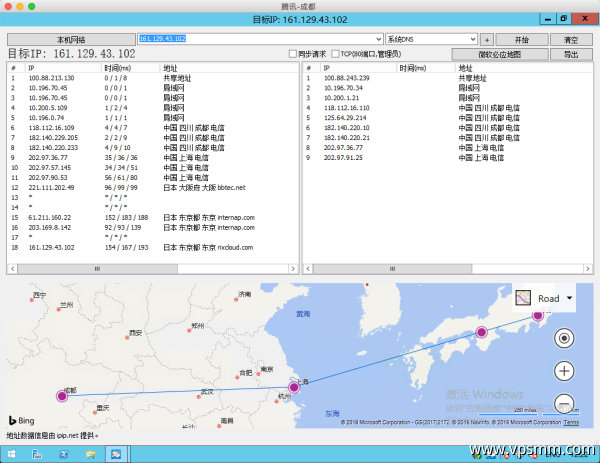The image size is (600, 463).
Task: Click the 开始 start button
Action: click(x=522, y=39)
